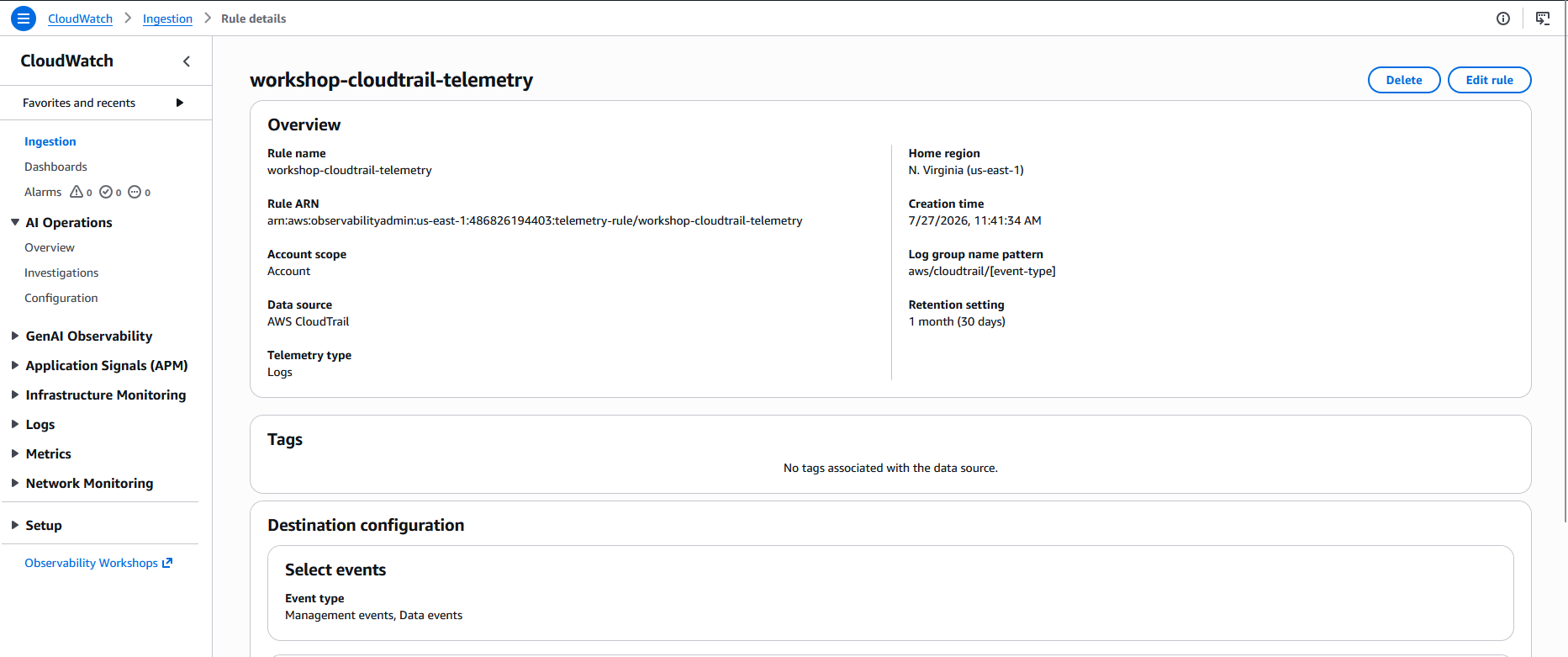Expand Favorites and recents arrow
Viewport: 1568px width, 657px height.
(179, 103)
